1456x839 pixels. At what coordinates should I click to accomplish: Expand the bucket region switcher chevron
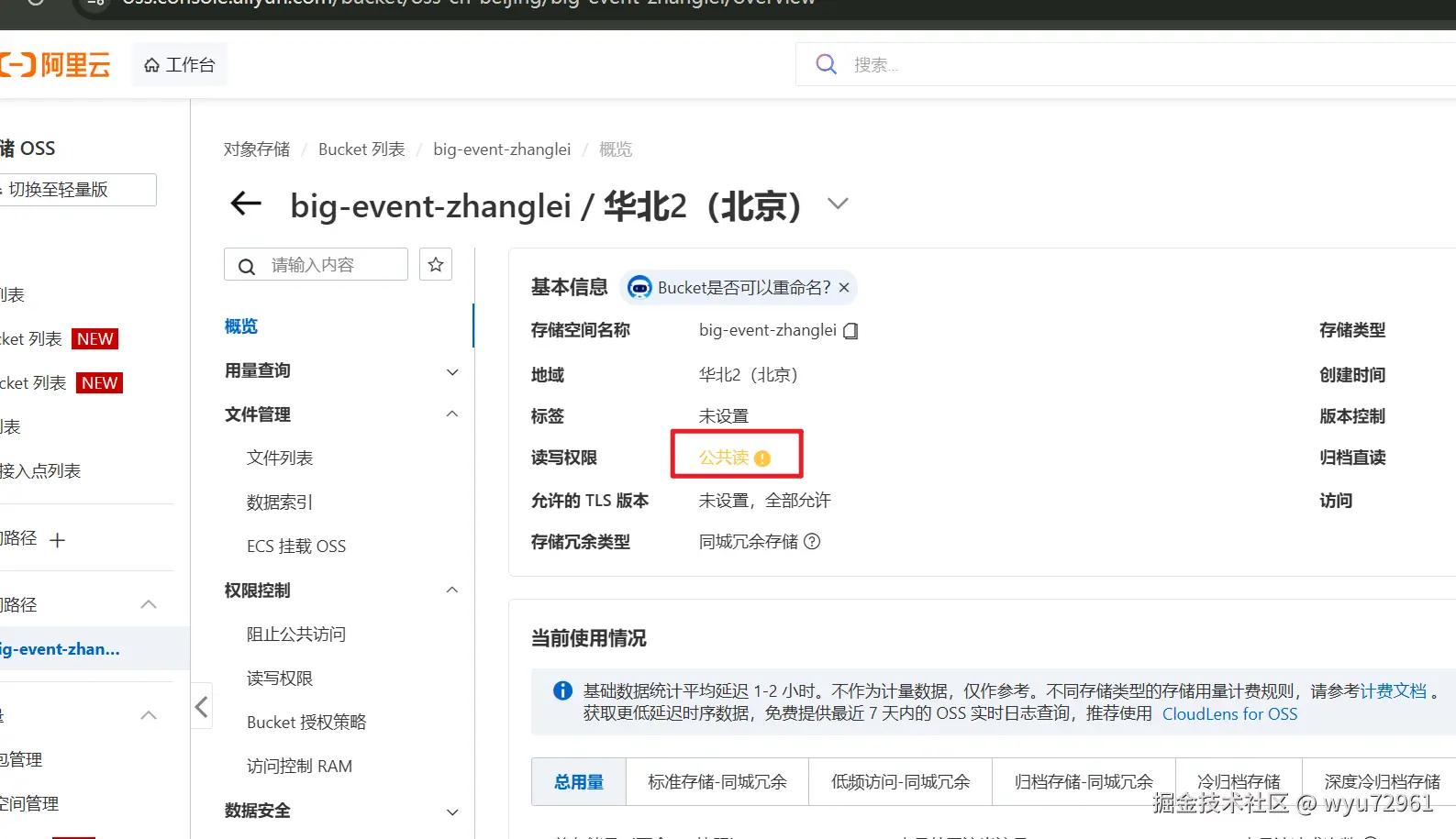838,204
